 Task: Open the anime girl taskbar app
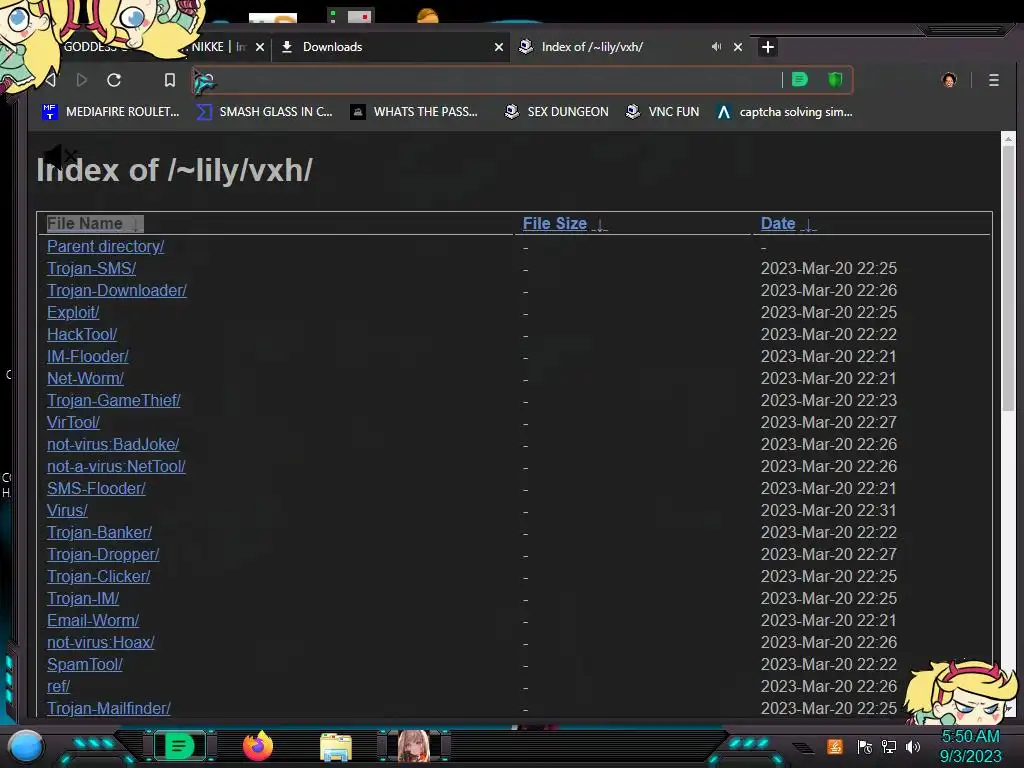coord(414,746)
